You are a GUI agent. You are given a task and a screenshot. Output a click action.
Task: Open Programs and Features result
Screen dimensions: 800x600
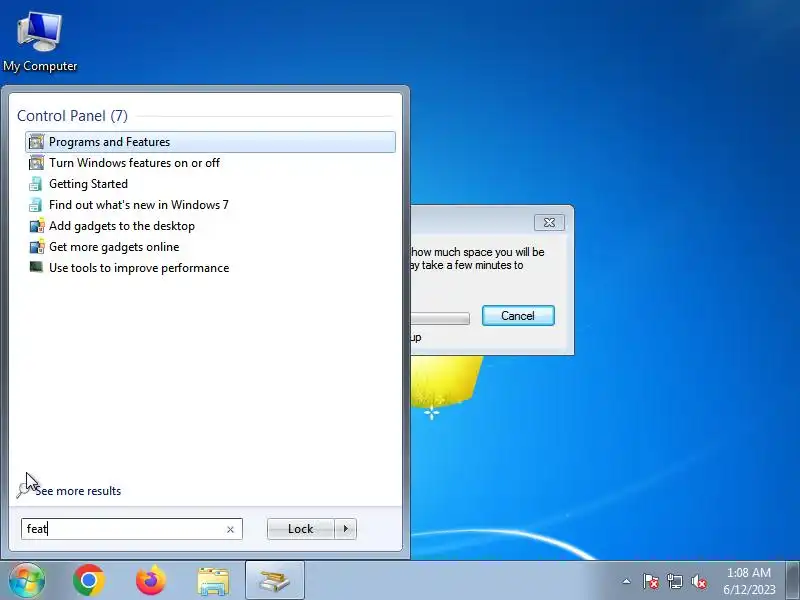pos(210,142)
